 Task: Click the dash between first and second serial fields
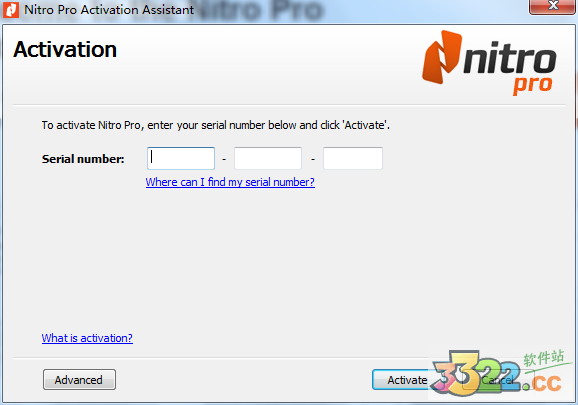pyautogui.click(x=224, y=160)
